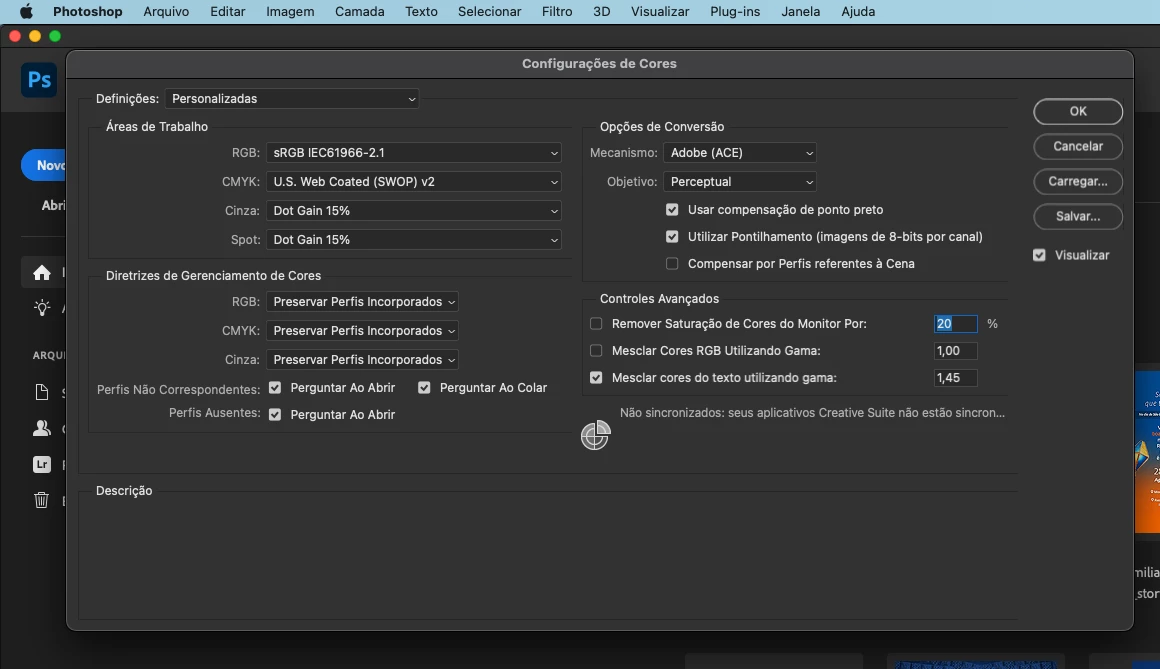Toggle Perfis Ausentes Perguntar Ao Abrir checkbox
This screenshot has height=669, width=1160.
pos(275,415)
